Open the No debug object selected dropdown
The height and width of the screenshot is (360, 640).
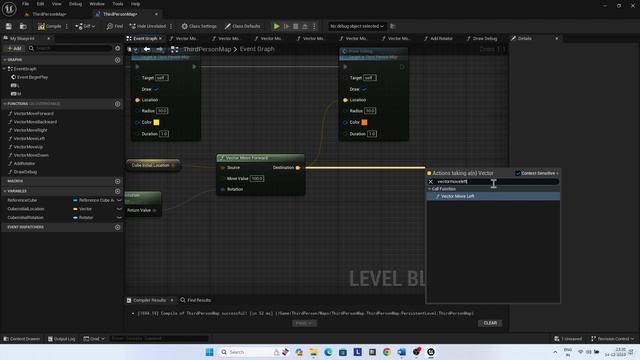pos(357,26)
